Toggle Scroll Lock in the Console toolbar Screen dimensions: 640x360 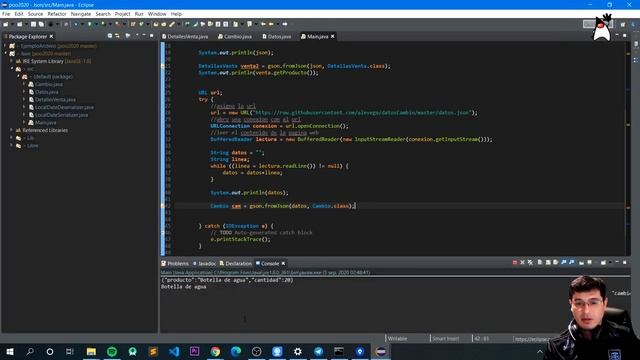coord(548,262)
